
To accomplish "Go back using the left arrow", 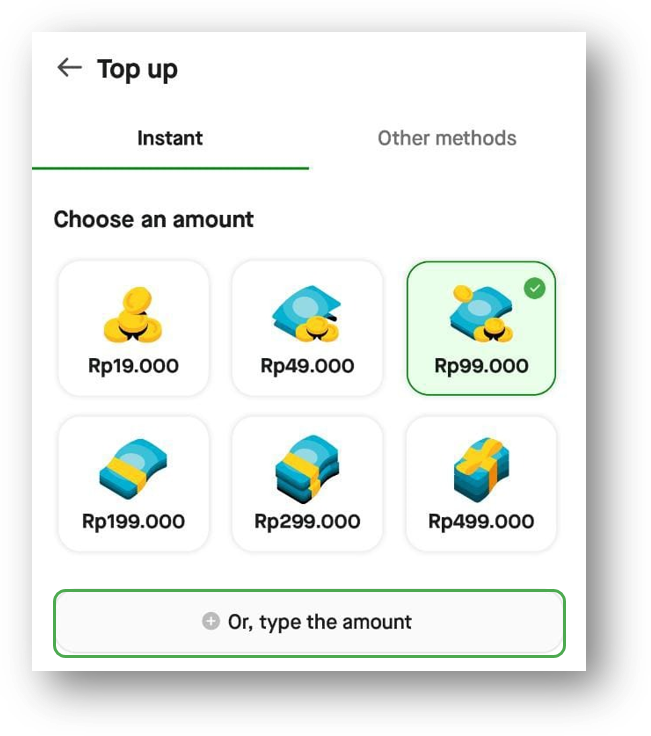I will pyautogui.click(x=69, y=68).
